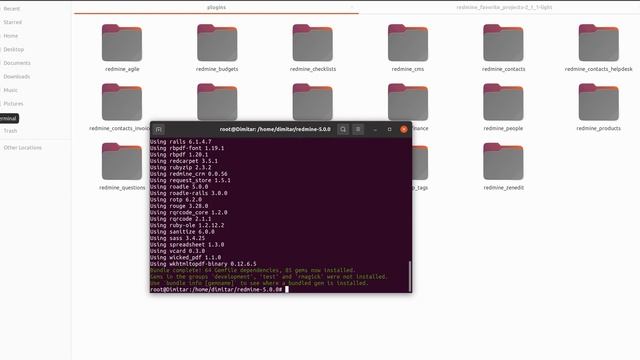Close the terminal window
Image resolution: width=640 pixels, height=360 pixels.
point(404,129)
